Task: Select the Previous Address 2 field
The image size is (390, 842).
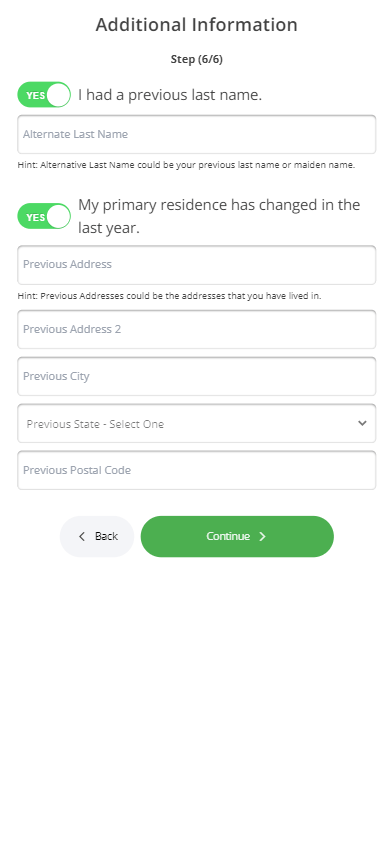Action: [x=197, y=329]
